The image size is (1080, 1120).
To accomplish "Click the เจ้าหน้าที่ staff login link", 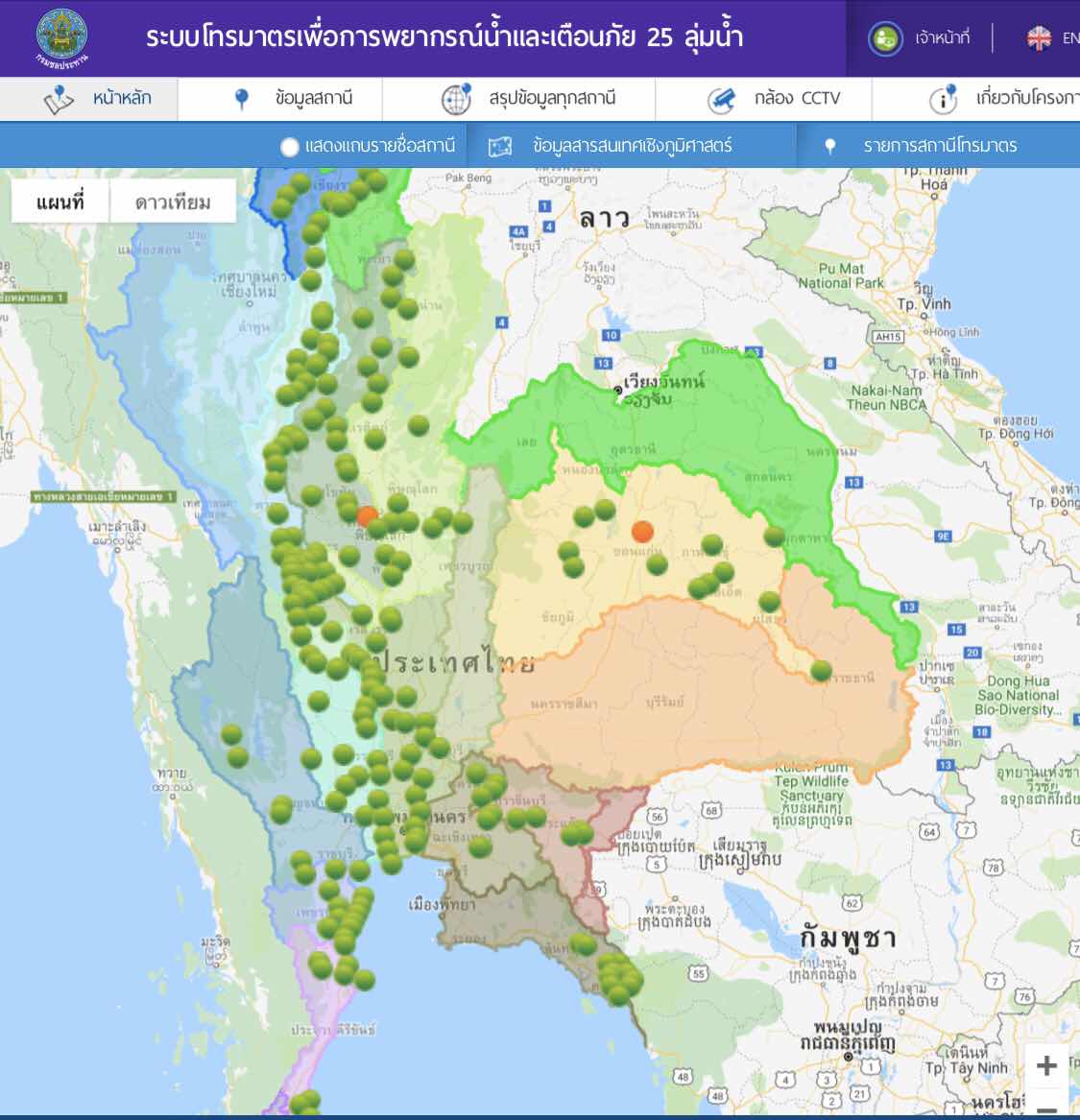I will click(x=942, y=37).
